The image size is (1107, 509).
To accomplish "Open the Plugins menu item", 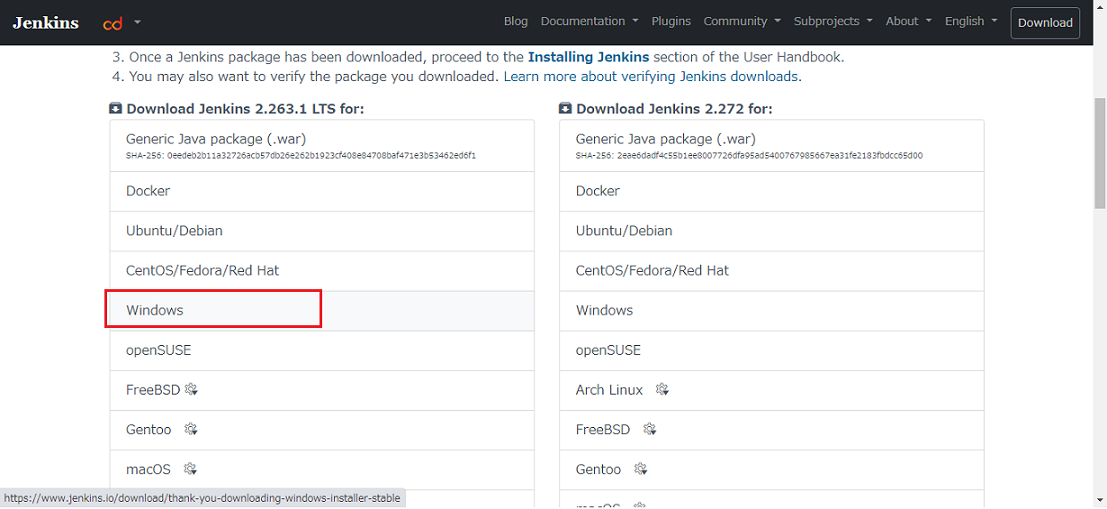I will pyautogui.click(x=671, y=21).
